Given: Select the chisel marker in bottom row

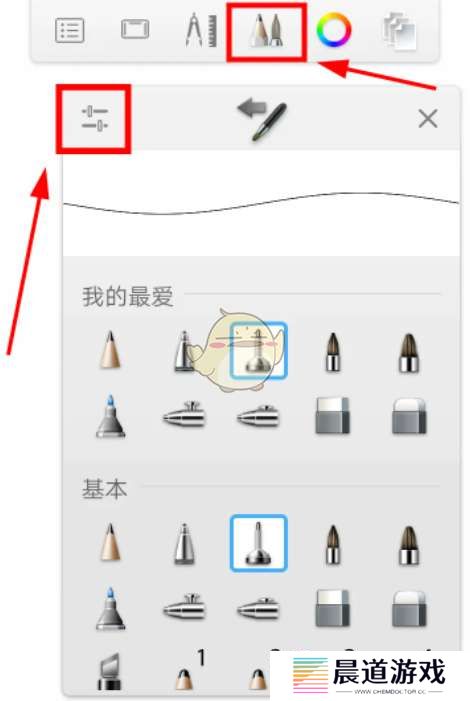Looking at the screenshot, I should (110, 672).
